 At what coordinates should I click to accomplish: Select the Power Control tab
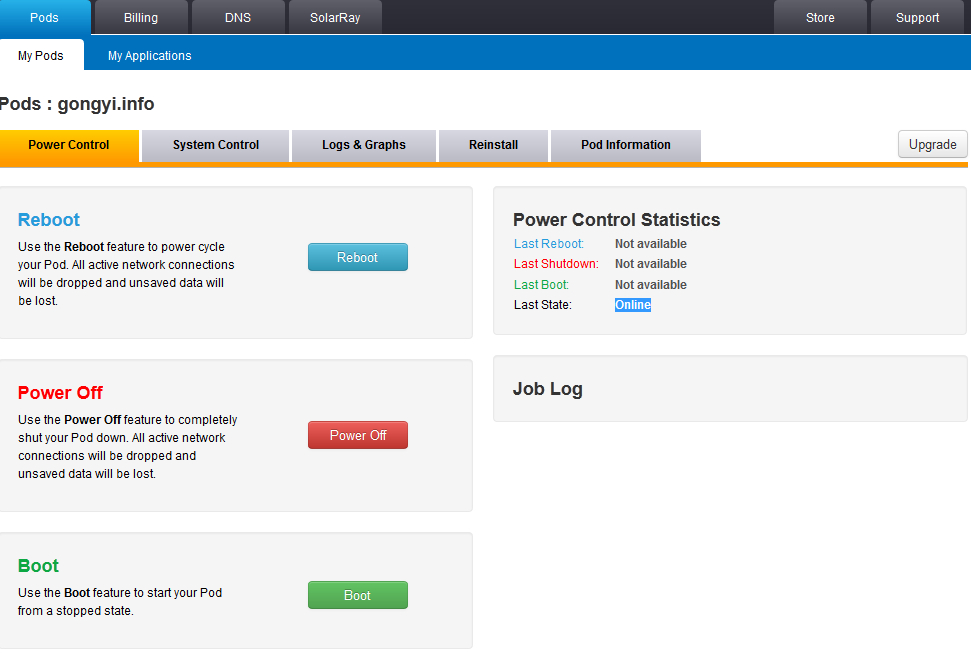[69, 145]
